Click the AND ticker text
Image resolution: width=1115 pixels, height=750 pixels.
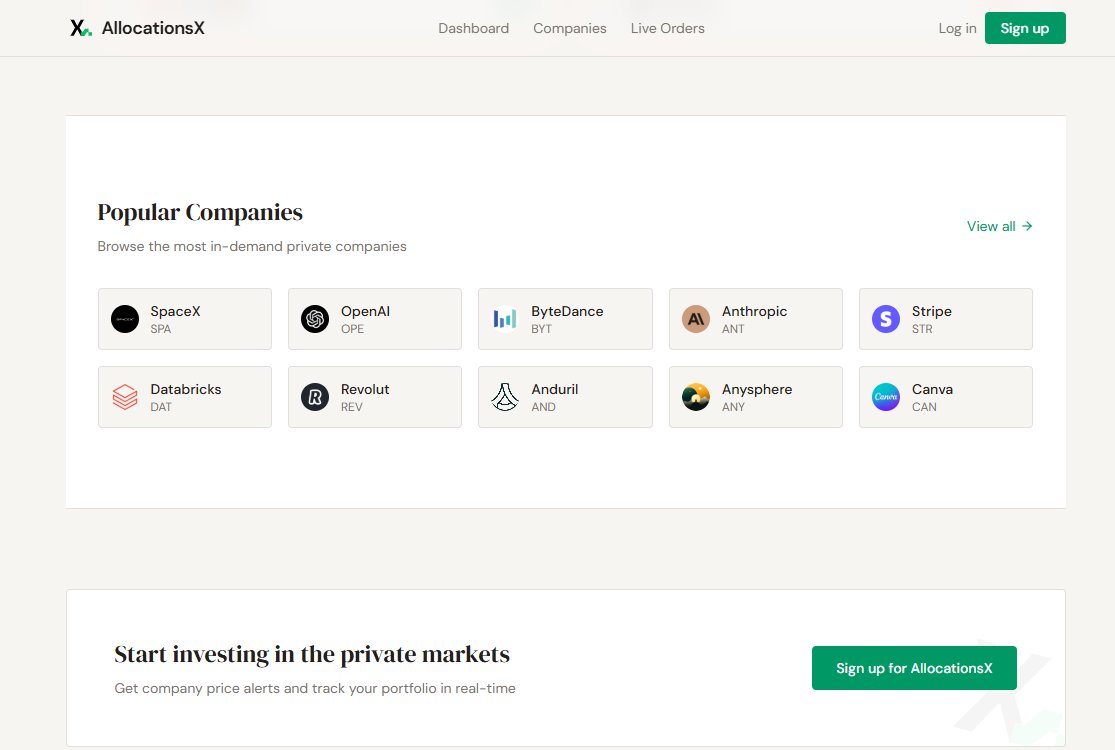point(543,407)
